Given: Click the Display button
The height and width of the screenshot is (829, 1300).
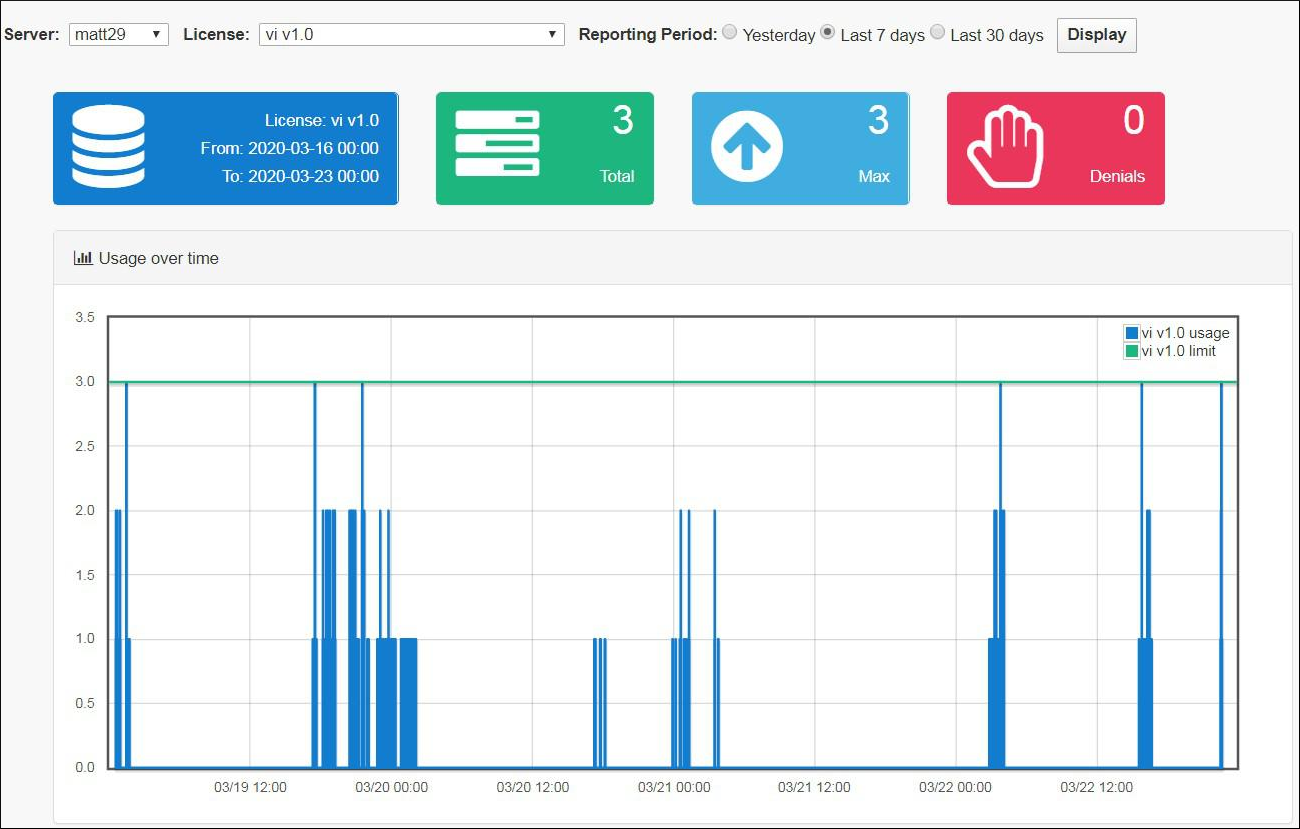Looking at the screenshot, I should 1096,35.
